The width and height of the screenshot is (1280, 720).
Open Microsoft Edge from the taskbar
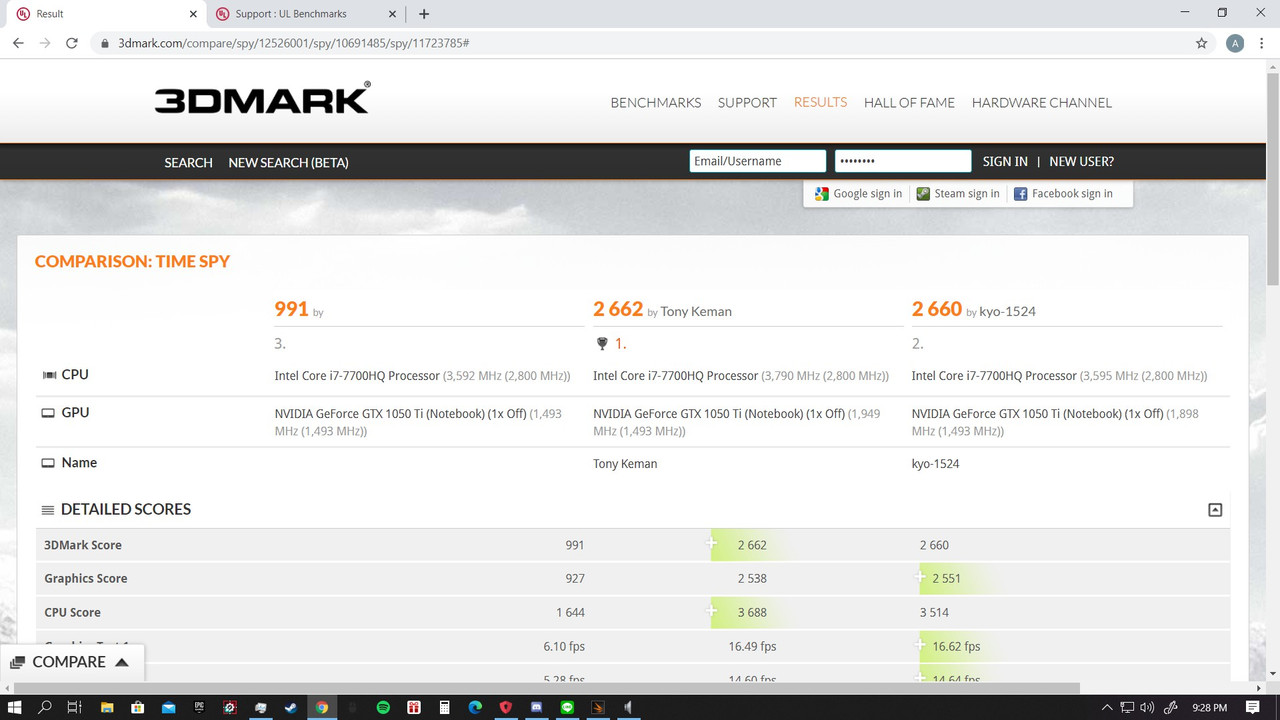click(x=475, y=707)
